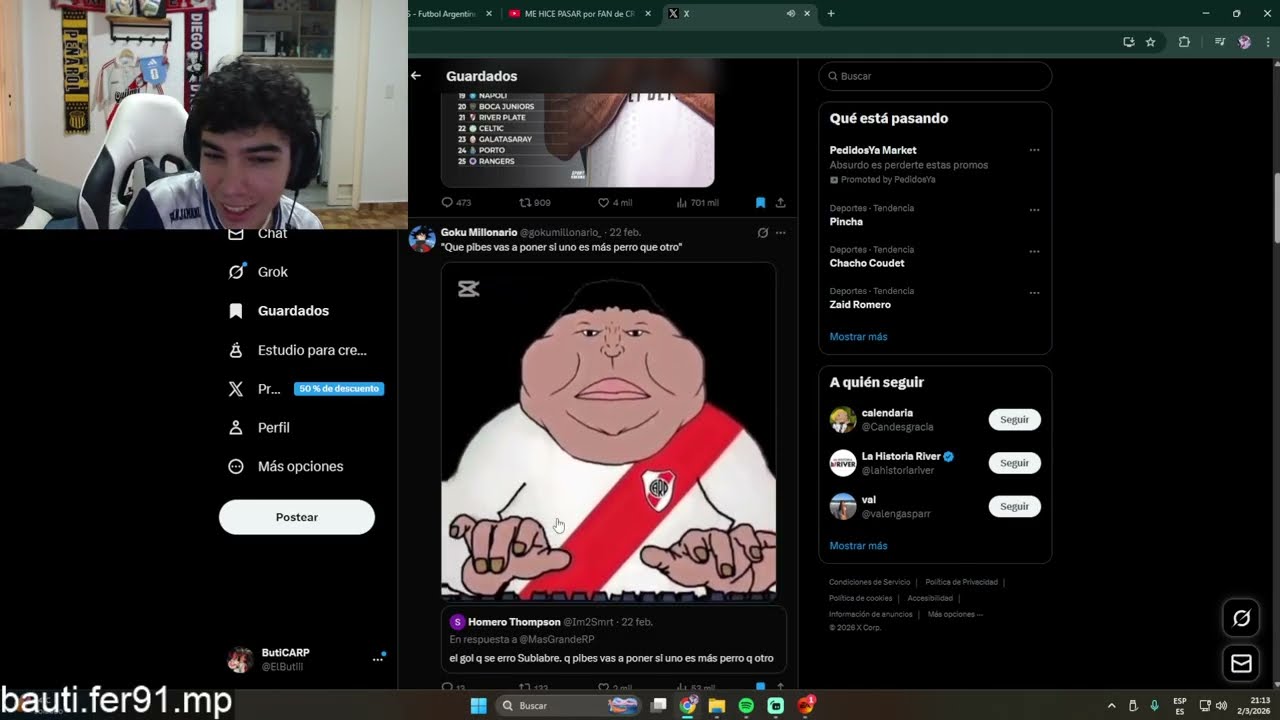
Task: Follow calendaria with the Seguir button
Action: coord(1014,420)
